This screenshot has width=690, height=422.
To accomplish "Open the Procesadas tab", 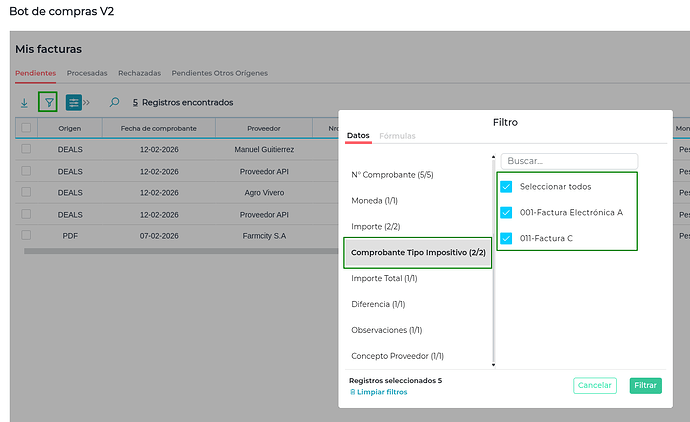I will tap(87, 73).
